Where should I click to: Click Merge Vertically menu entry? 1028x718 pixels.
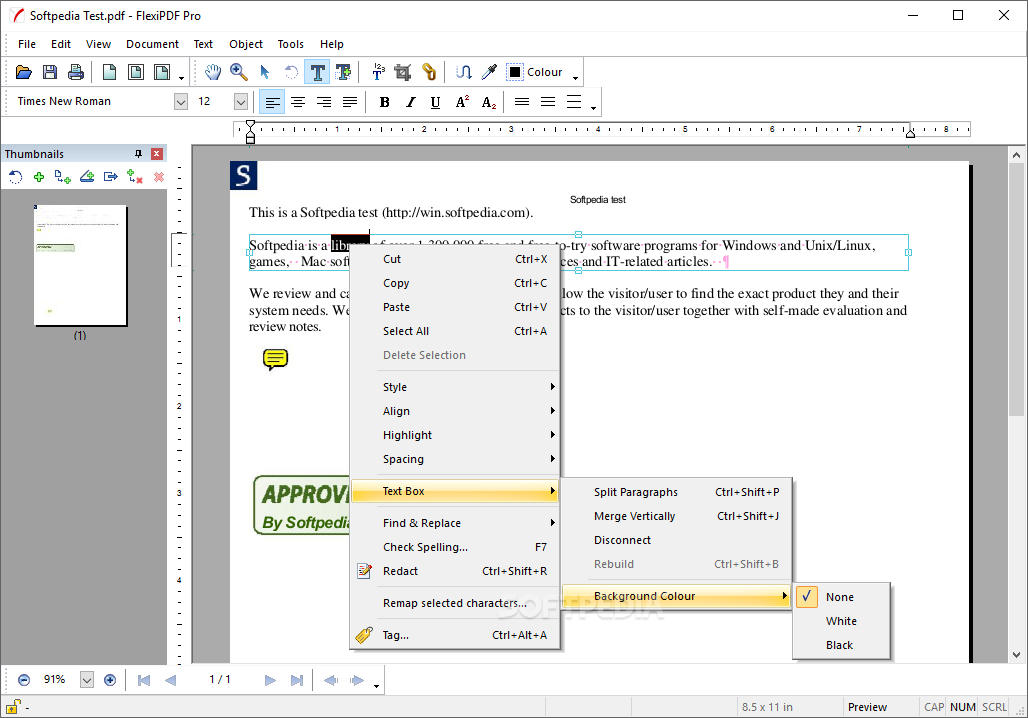(x=677, y=516)
